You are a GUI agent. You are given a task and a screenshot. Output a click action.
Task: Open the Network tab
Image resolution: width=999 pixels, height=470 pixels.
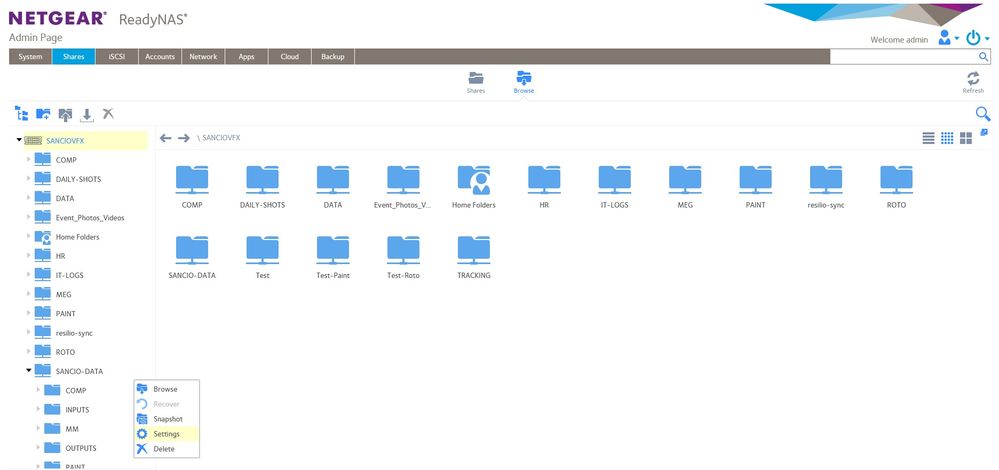(x=203, y=57)
